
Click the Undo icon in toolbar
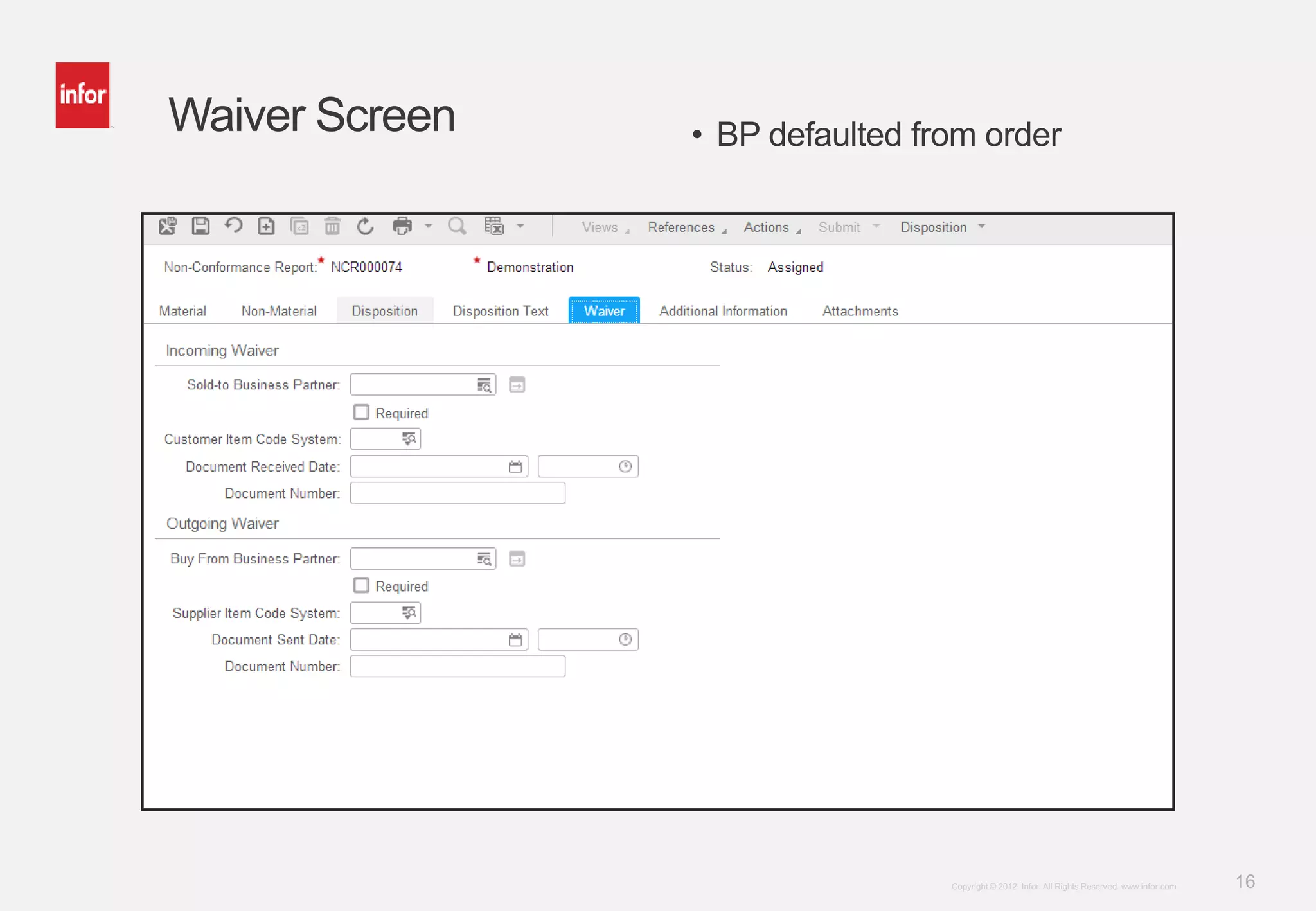pos(233,226)
